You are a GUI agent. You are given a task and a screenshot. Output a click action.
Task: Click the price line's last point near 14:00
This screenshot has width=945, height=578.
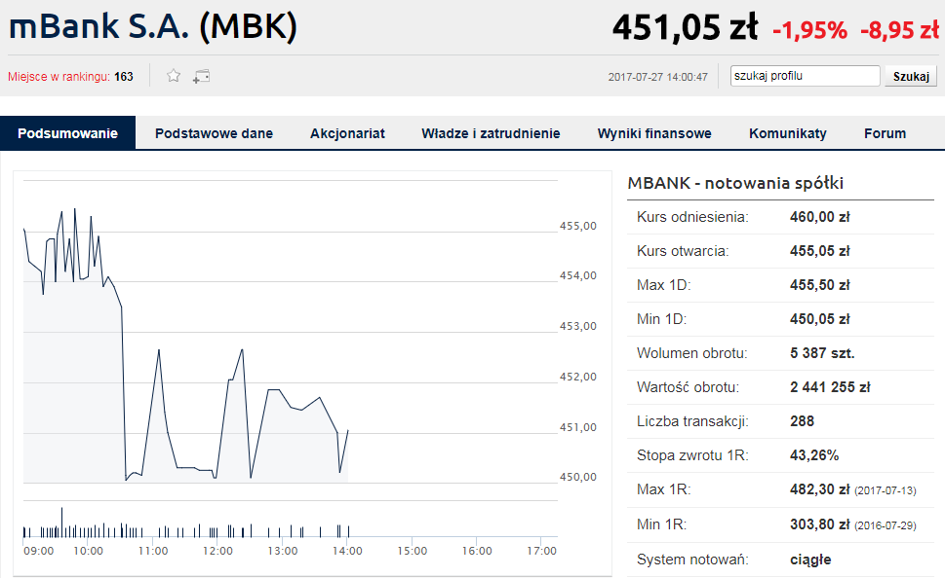[x=348, y=430]
